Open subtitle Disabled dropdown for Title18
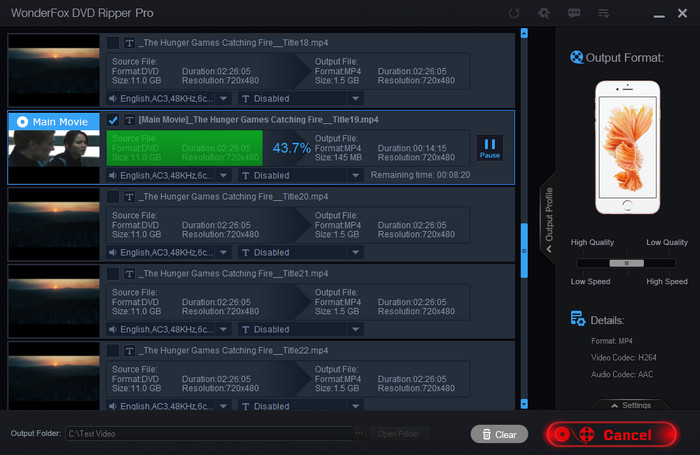Viewport: 700px width, 455px height. 355,99
